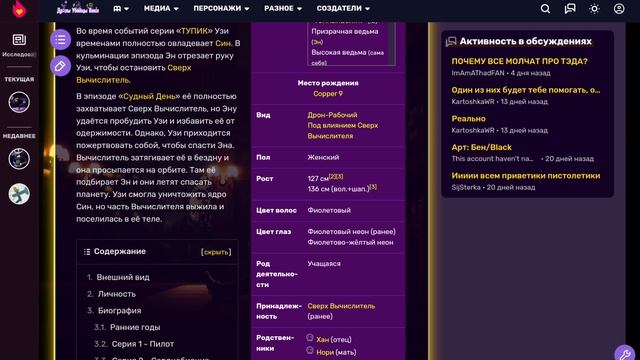Open the РАЗНОЕ menu

pos(282,9)
